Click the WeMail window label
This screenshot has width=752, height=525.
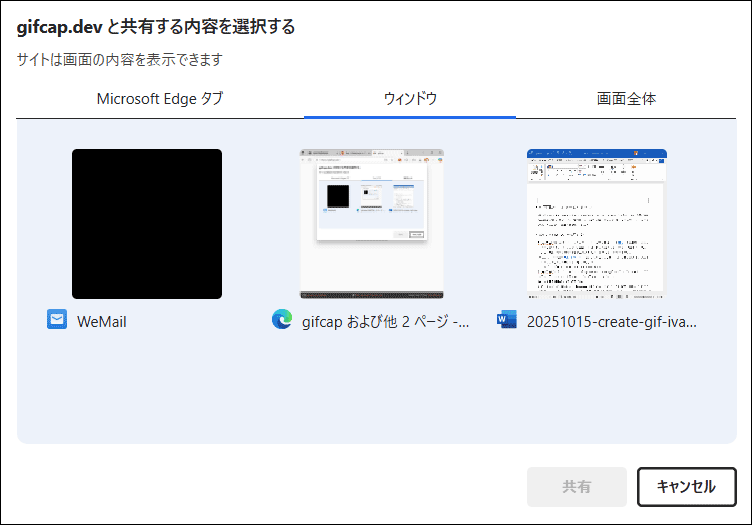(102, 322)
